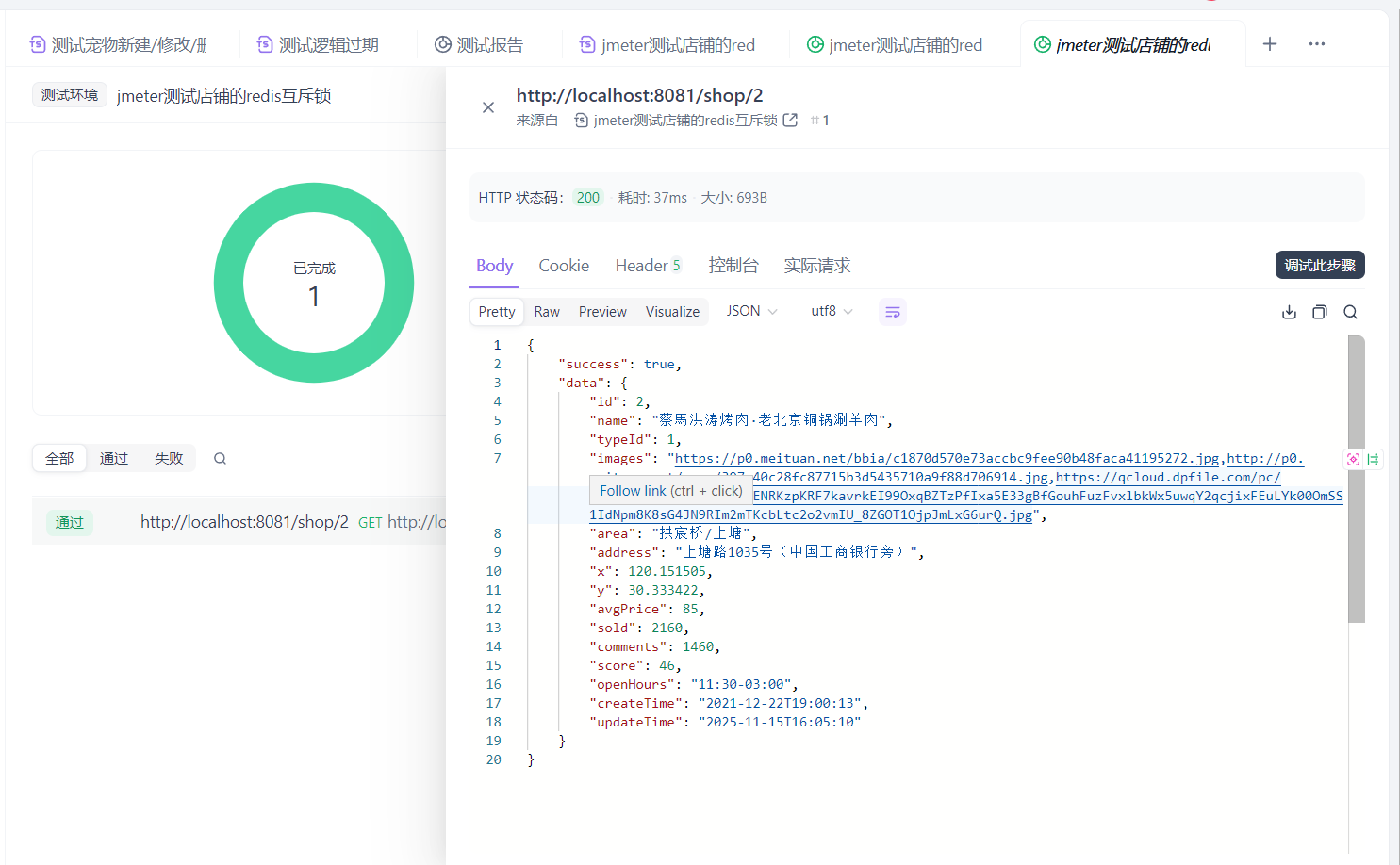The height and width of the screenshot is (865, 1400).
Task: Filter steps using the 通过 filter button
Action: click(114, 459)
